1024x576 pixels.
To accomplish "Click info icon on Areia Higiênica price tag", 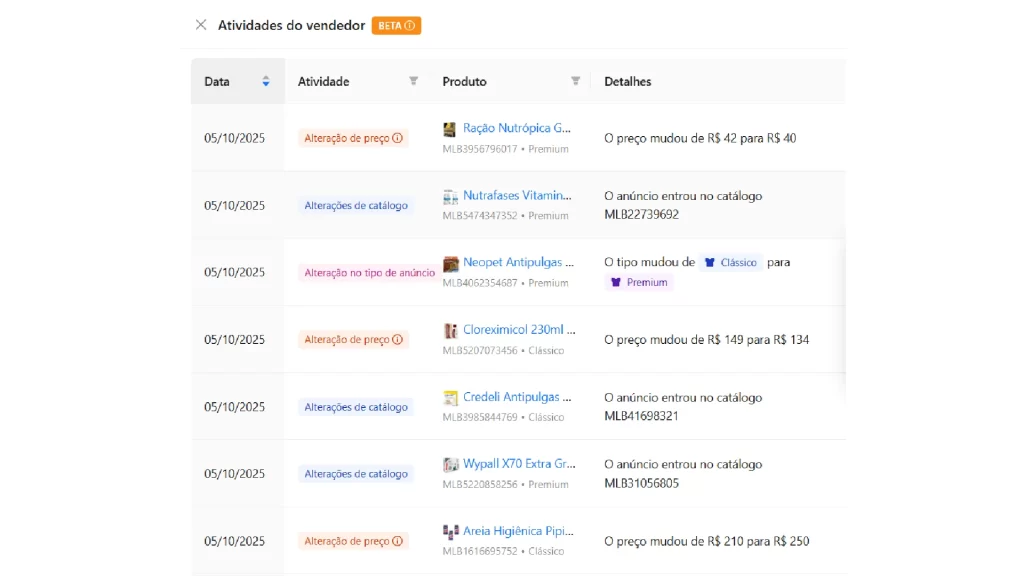I will 399,540.
